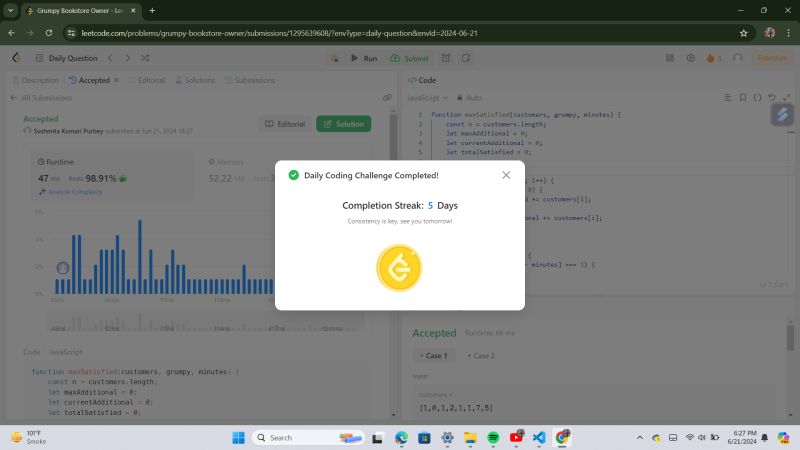Image resolution: width=800 pixels, height=450 pixels.
Task: Switch to the Submissions tab
Action: click(x=250, y=80)
